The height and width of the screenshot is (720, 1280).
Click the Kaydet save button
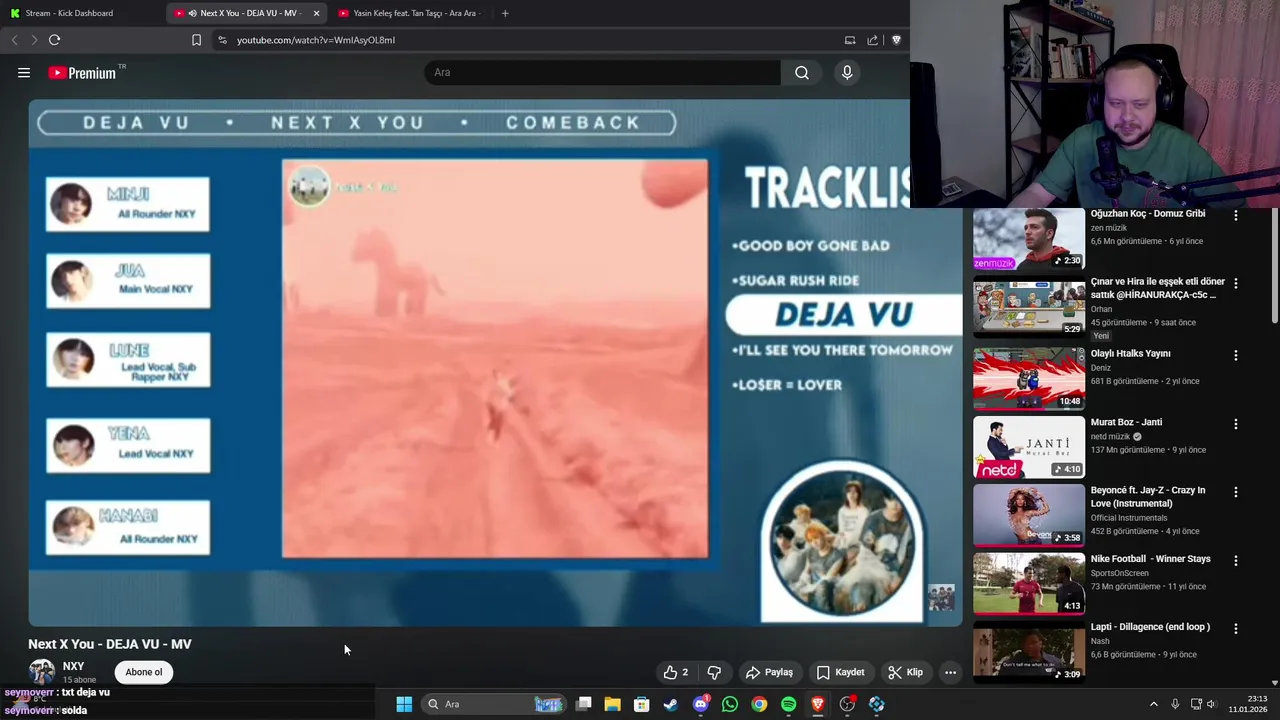tap(840, 672)
